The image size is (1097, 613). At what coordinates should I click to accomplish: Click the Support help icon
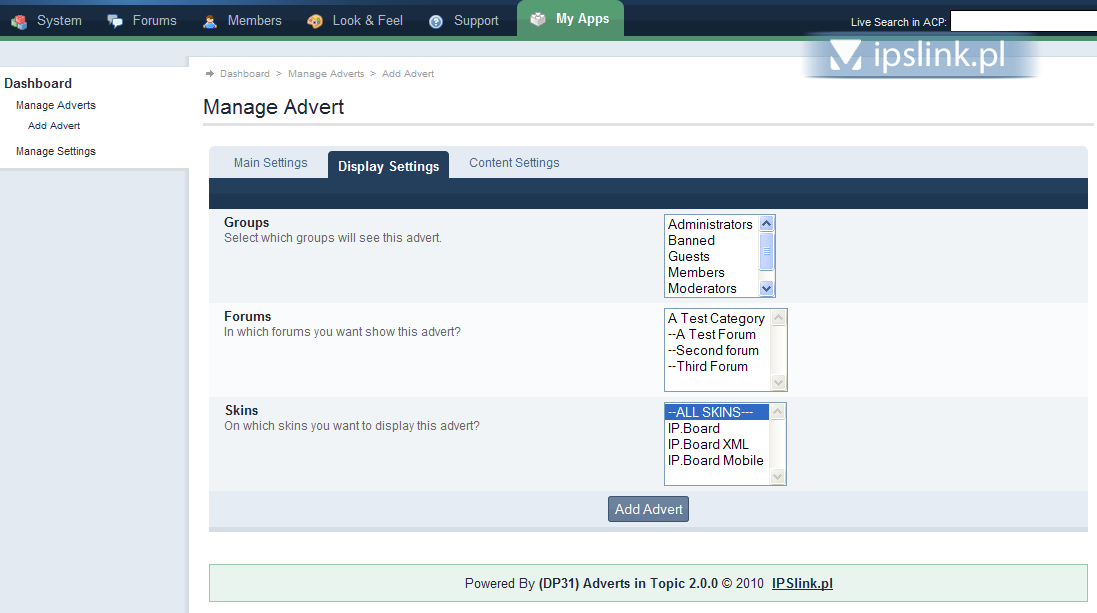click(x=436, y=21)
